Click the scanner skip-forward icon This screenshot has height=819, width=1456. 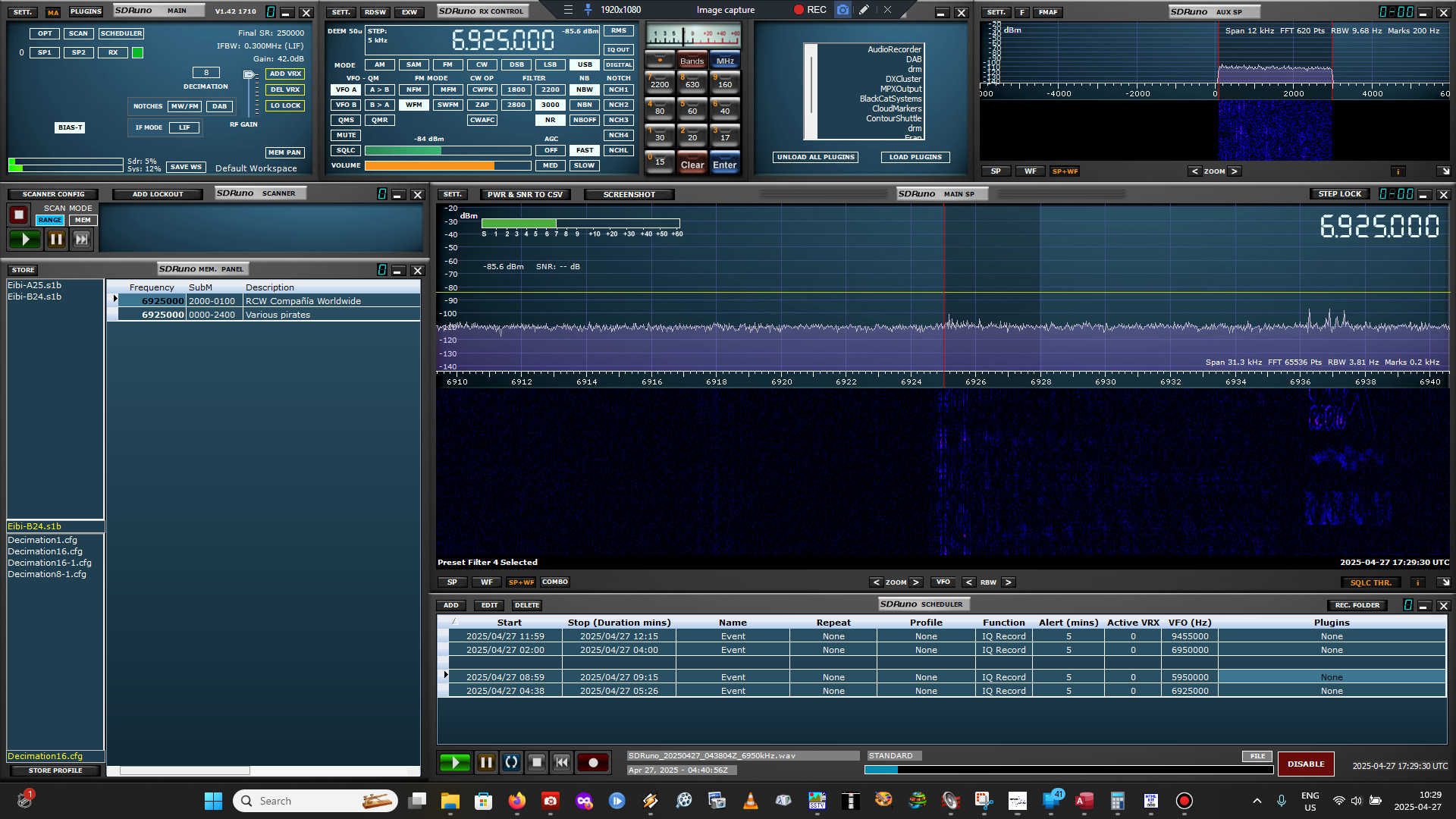(x=81, y=240)
